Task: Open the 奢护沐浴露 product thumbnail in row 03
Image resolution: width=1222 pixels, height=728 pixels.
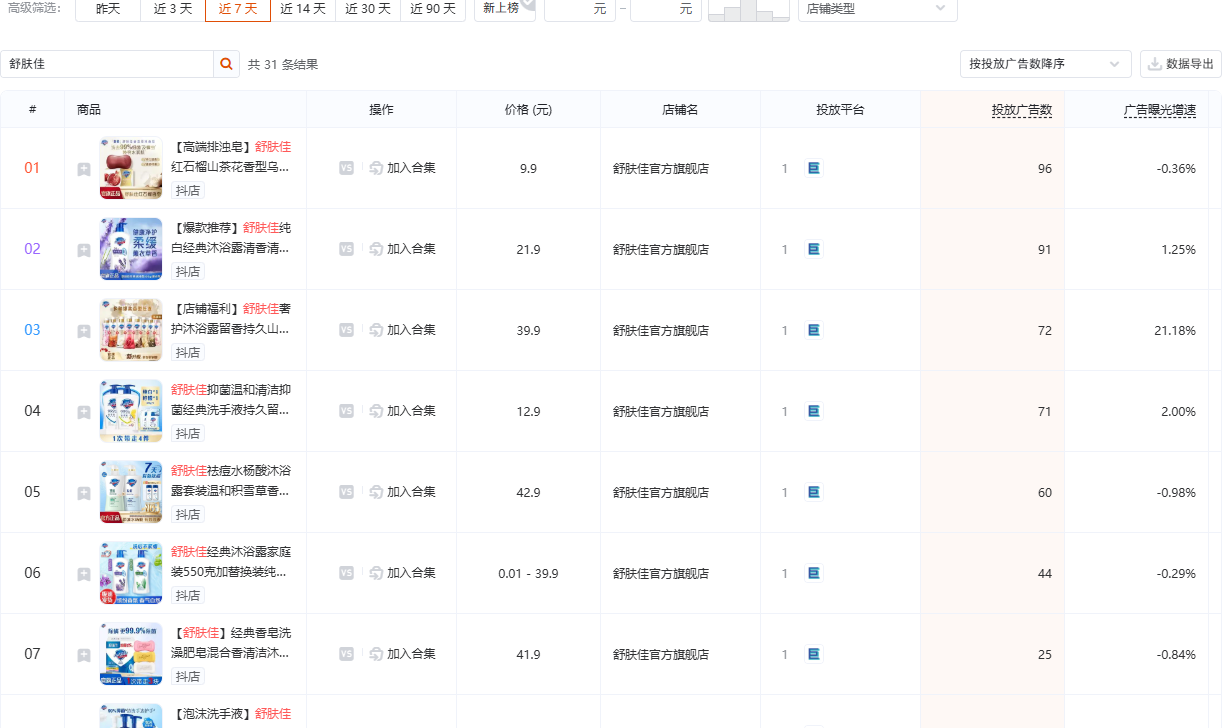Action: (131, 330)
